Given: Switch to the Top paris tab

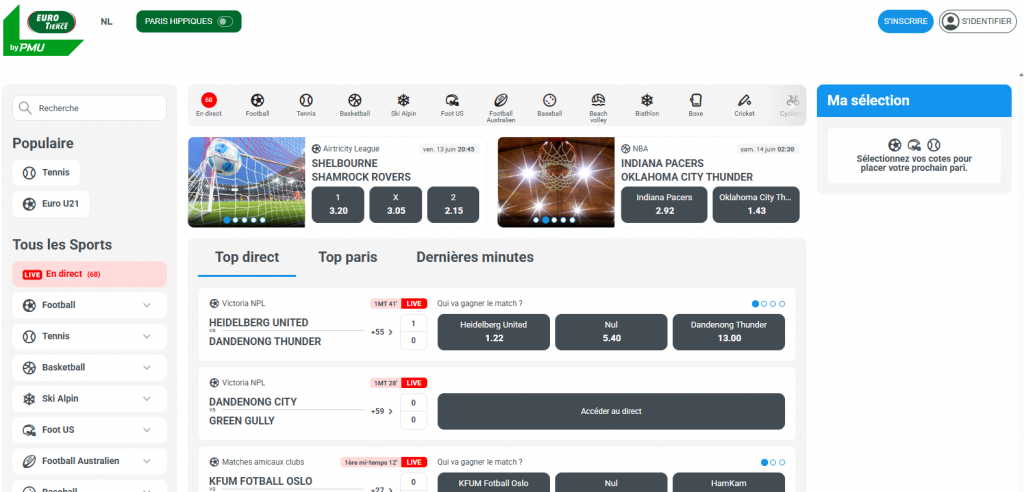Looking at the screenshot, I should (x=347, y=257).
